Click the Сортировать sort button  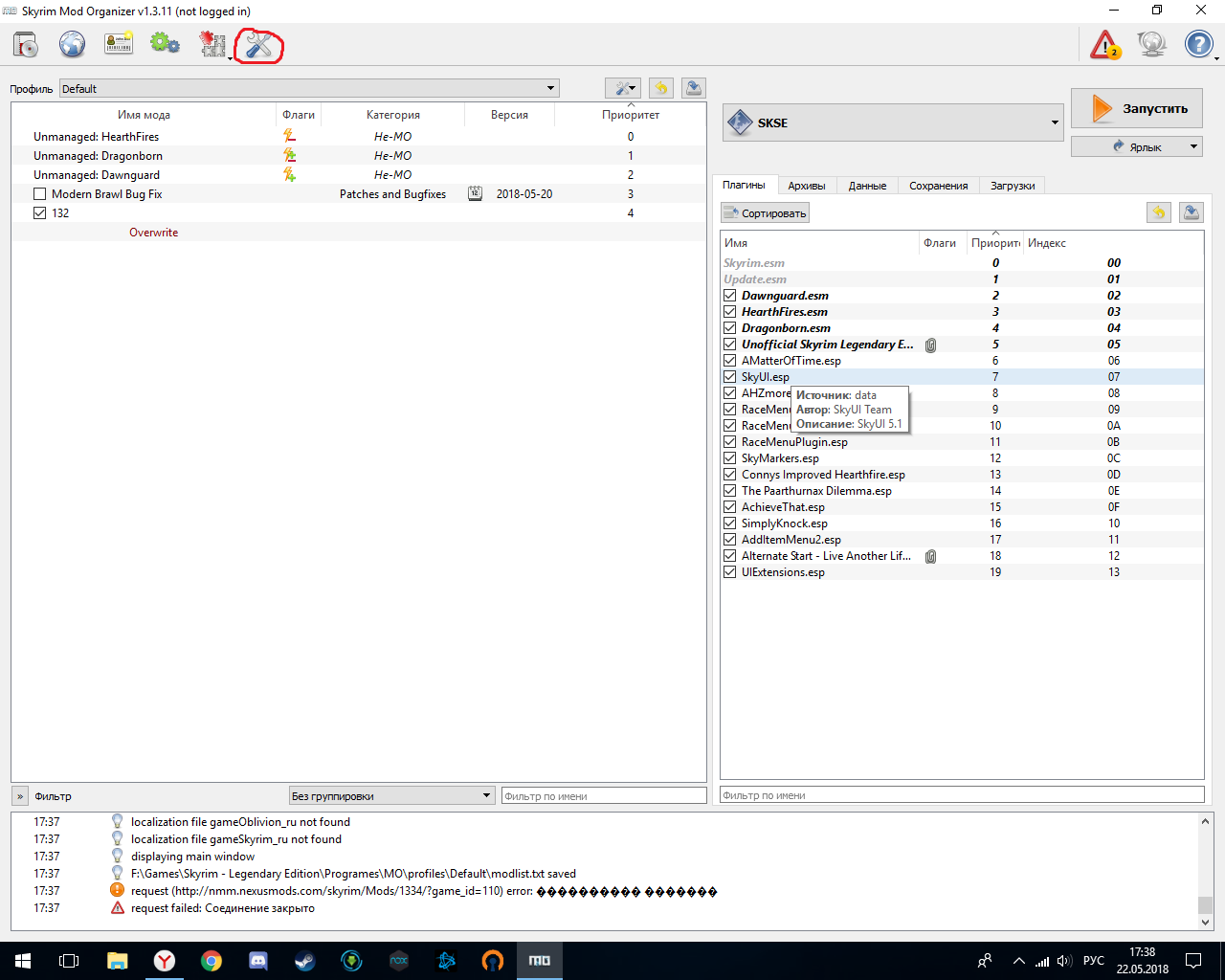coord(765,212)
